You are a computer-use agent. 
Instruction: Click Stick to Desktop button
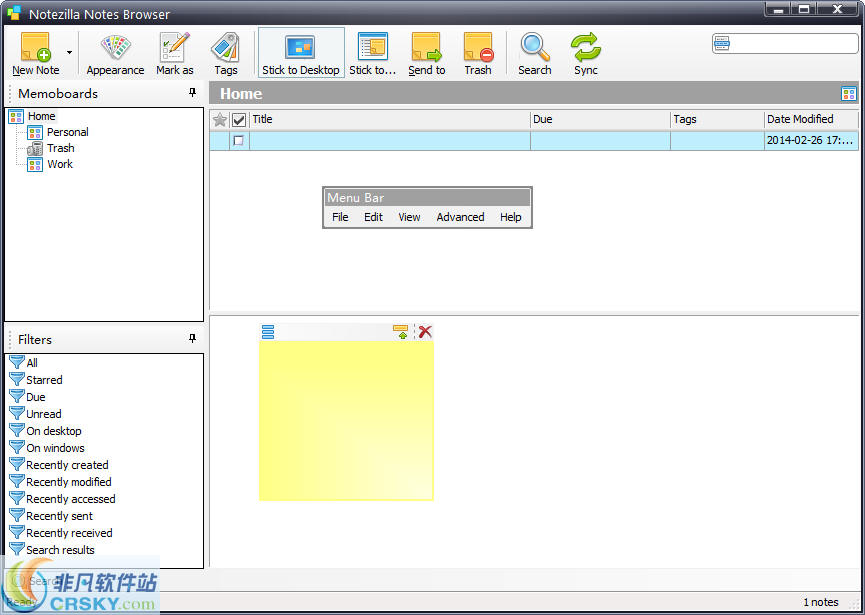point(301,54)
